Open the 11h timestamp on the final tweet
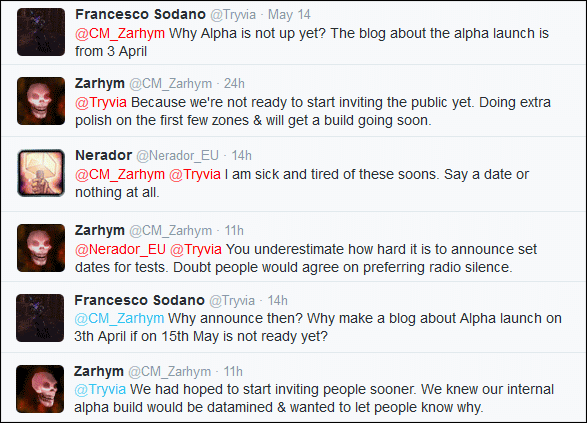The height and width of the screenshot is (423, 587). (233, 371)
